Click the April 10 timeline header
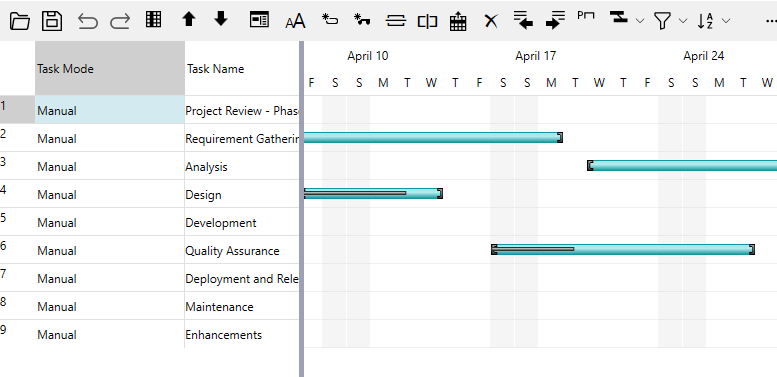This screenshot has height=377, width=777. tap(368, 56)
